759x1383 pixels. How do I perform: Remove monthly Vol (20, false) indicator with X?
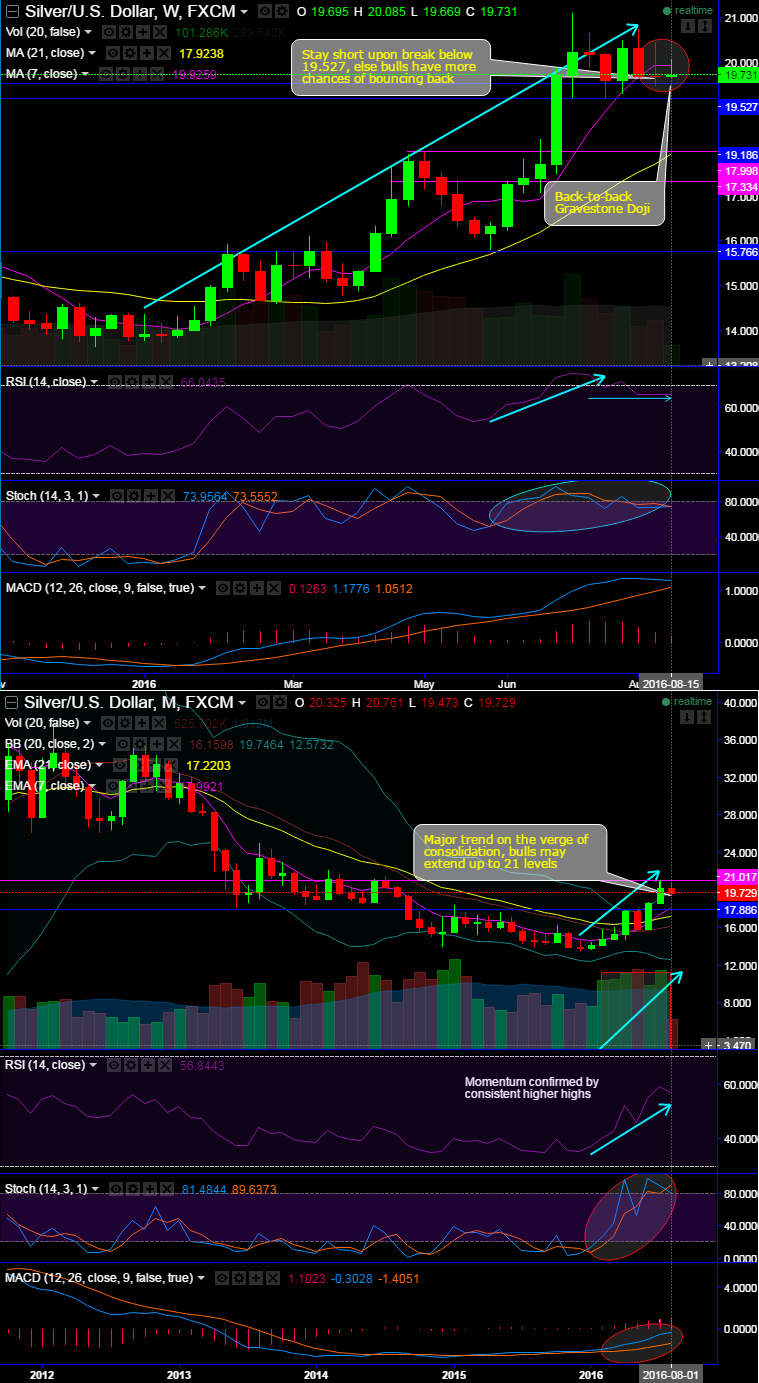(159, 723)
